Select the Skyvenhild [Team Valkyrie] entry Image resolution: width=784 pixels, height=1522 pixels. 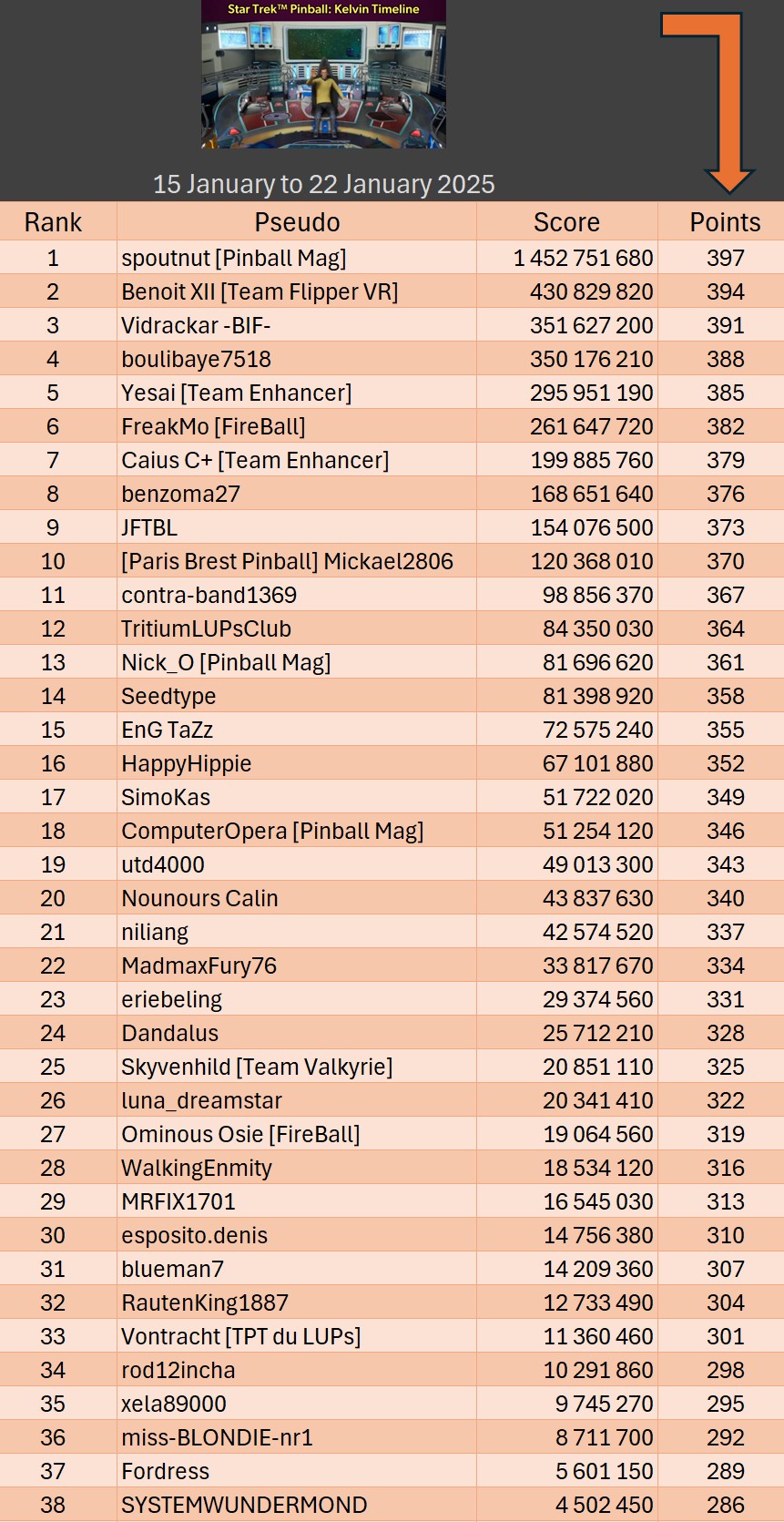(257, 1067)
